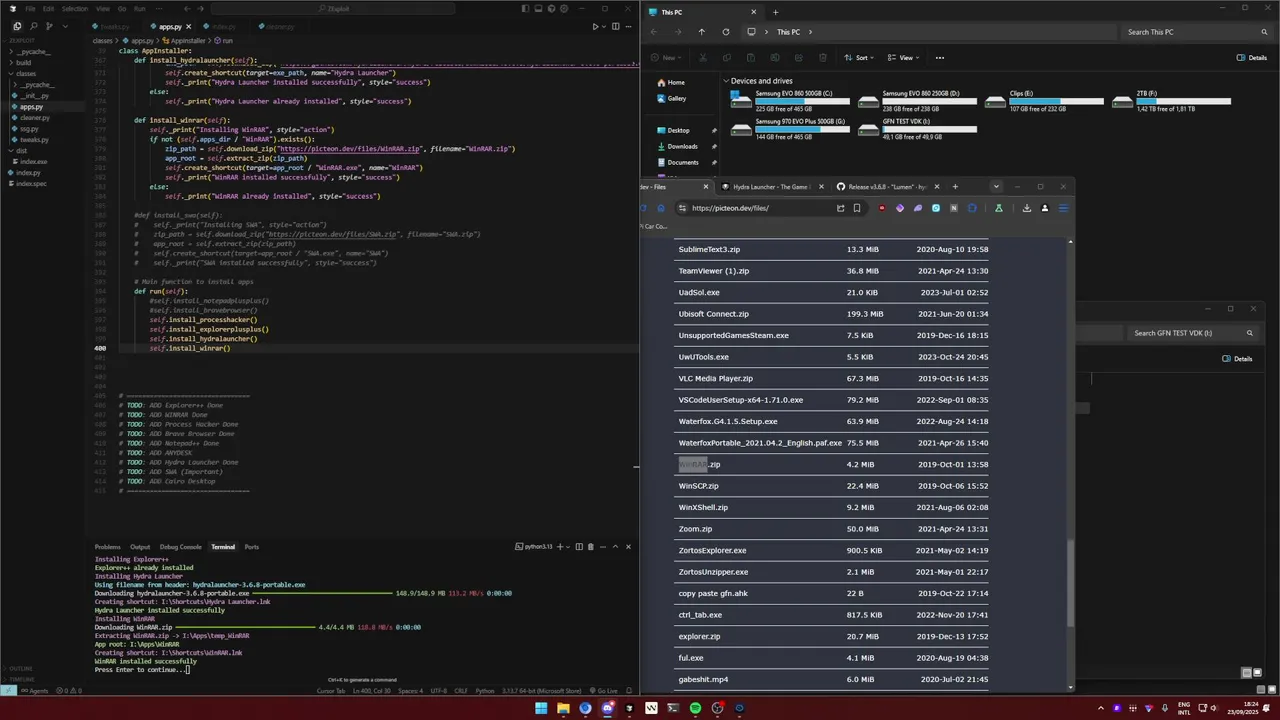Select the Samsung EVO 860 500GB (C:) drive

pyautogui.click(x=790, y=101)
